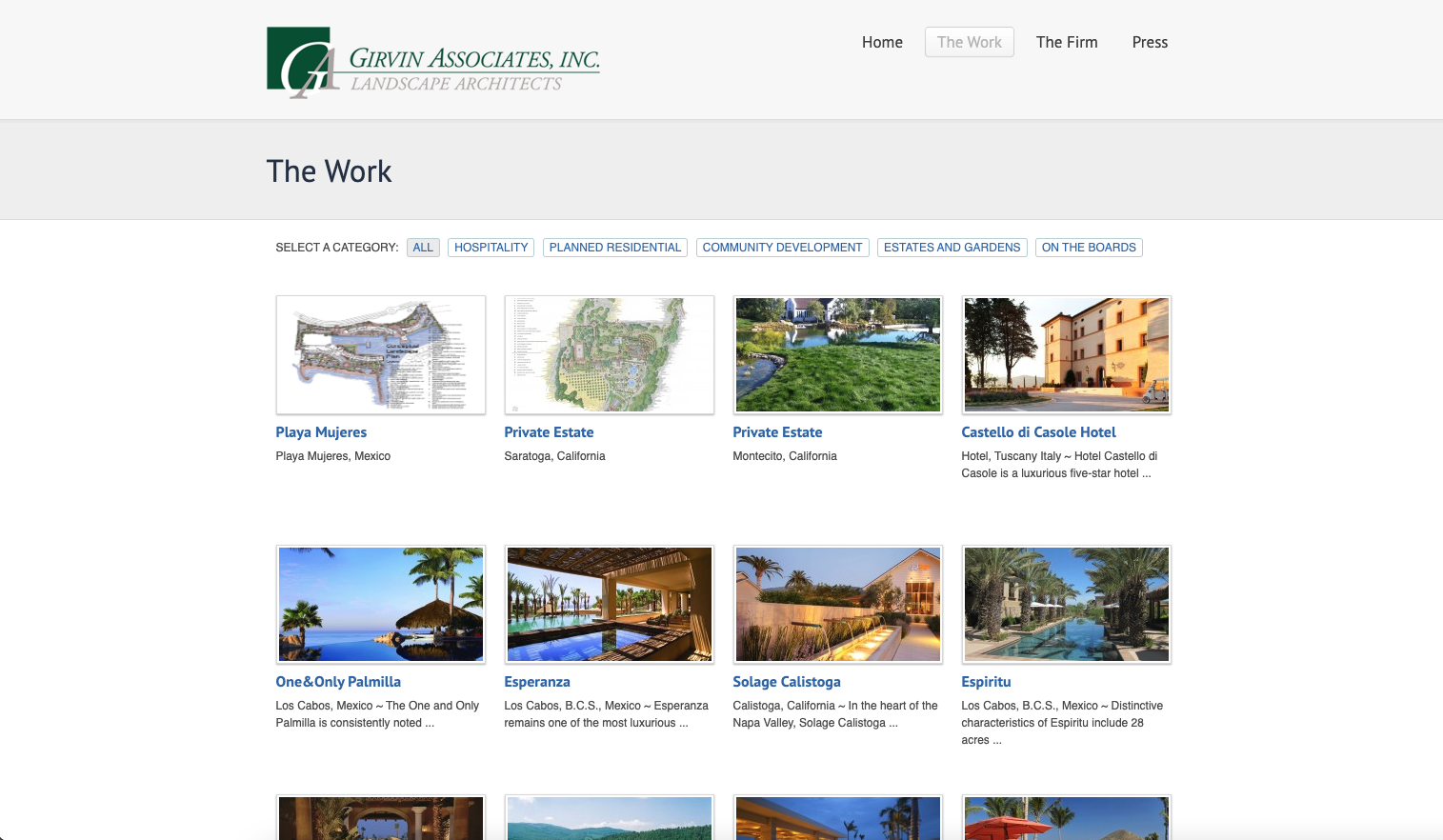Click the Girvin Associates logo
This screenshot has height=840, width=1443.
(433, 63)
